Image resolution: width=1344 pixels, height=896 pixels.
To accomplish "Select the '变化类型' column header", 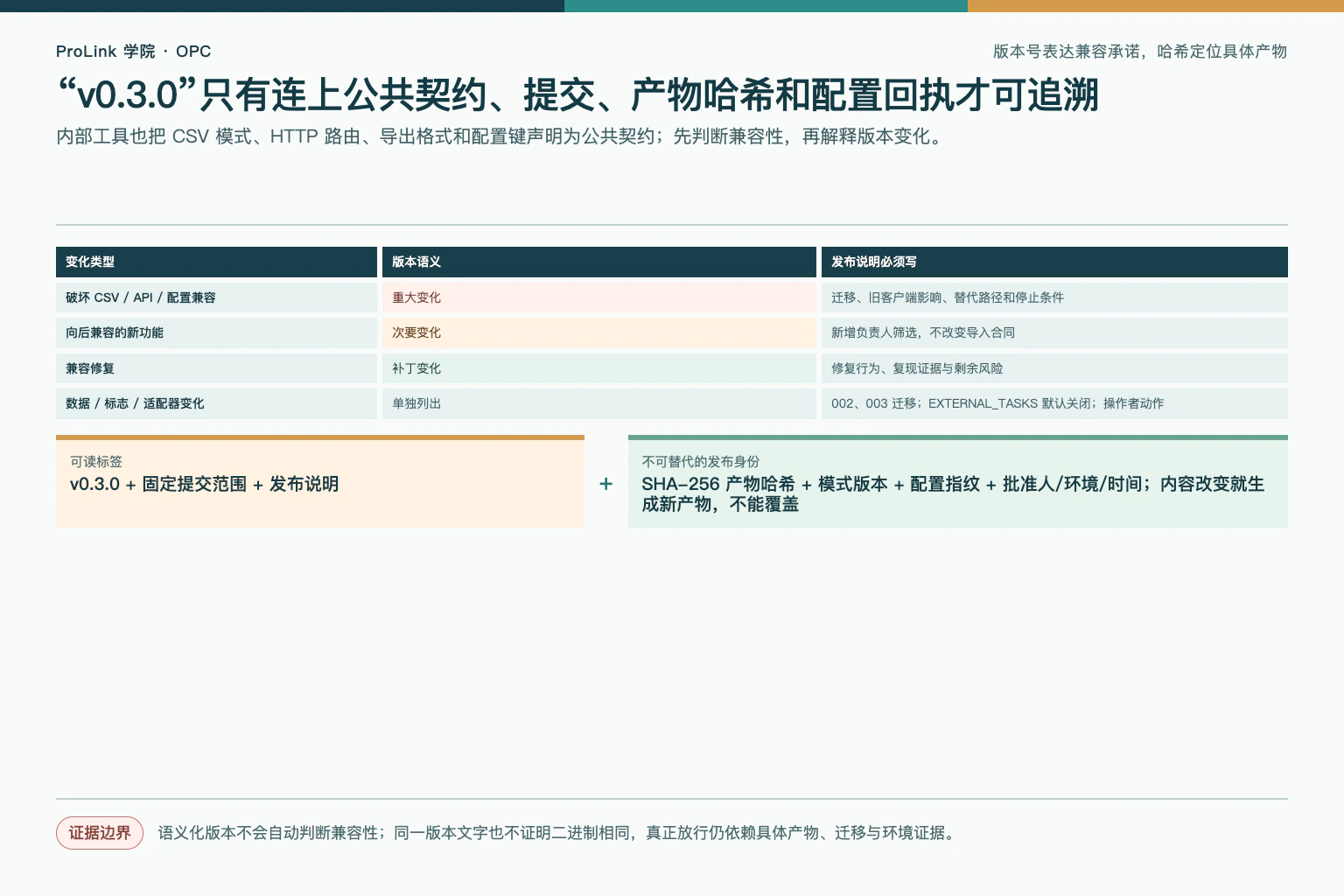I will click(x=216, y=262).
